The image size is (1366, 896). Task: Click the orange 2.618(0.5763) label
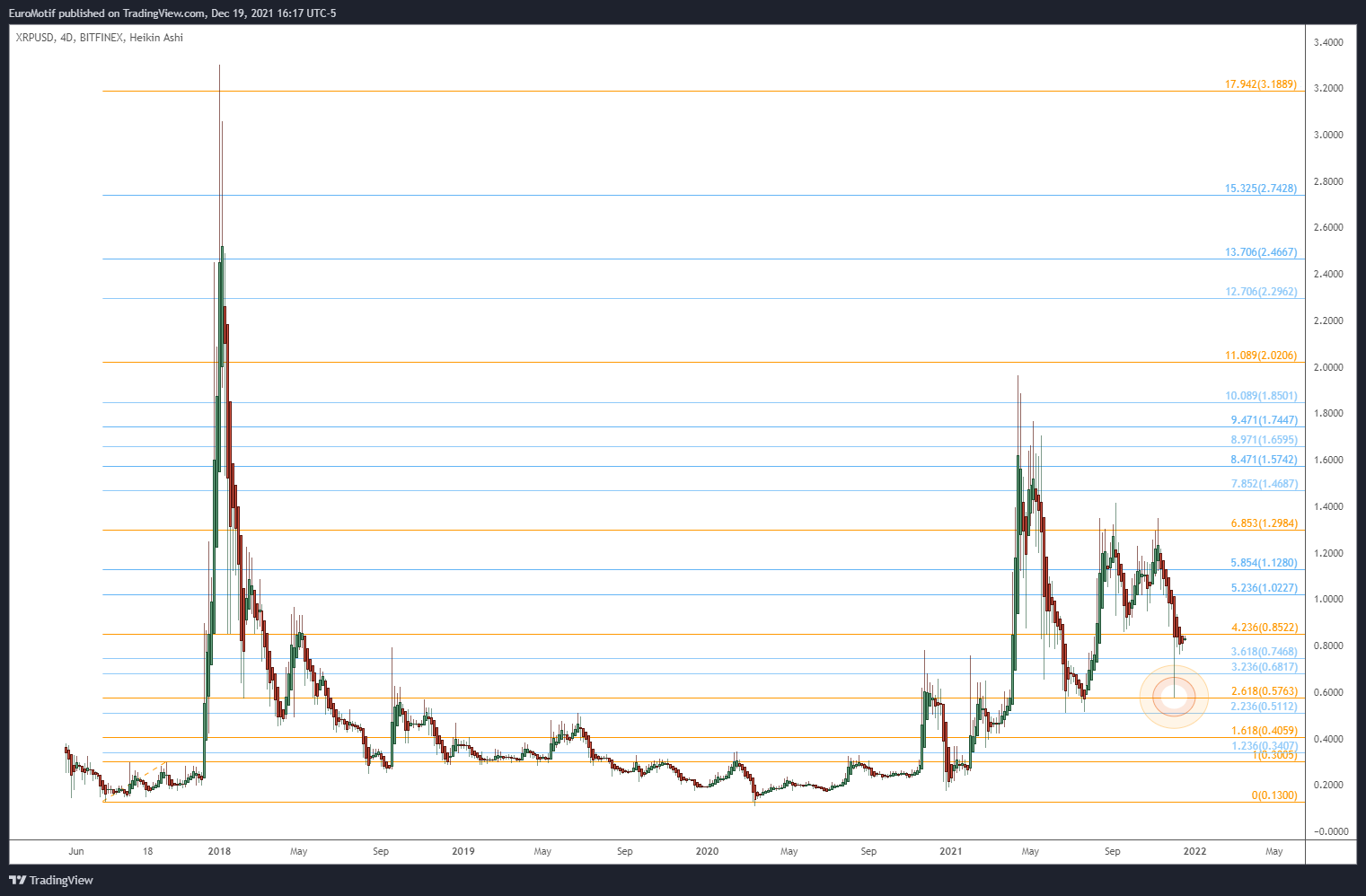(x=1264, y=691)
